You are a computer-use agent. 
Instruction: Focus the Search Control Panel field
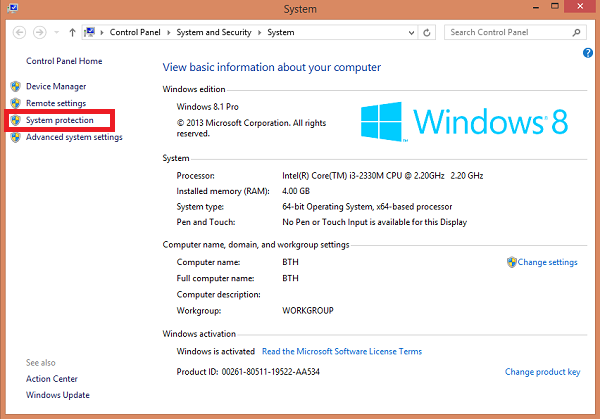[x=509, y=33]
